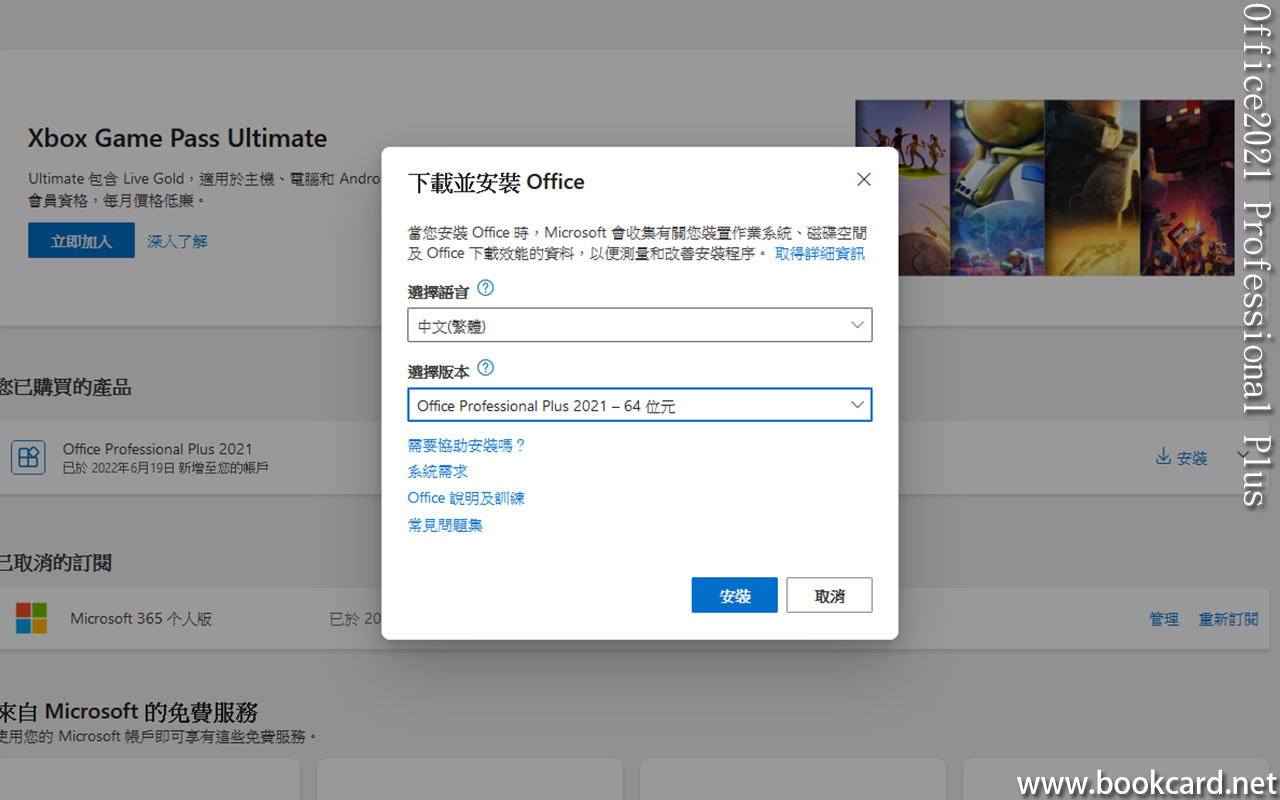
Task: Open 需要協助安裝嗎? link
Action: [466, 445]
